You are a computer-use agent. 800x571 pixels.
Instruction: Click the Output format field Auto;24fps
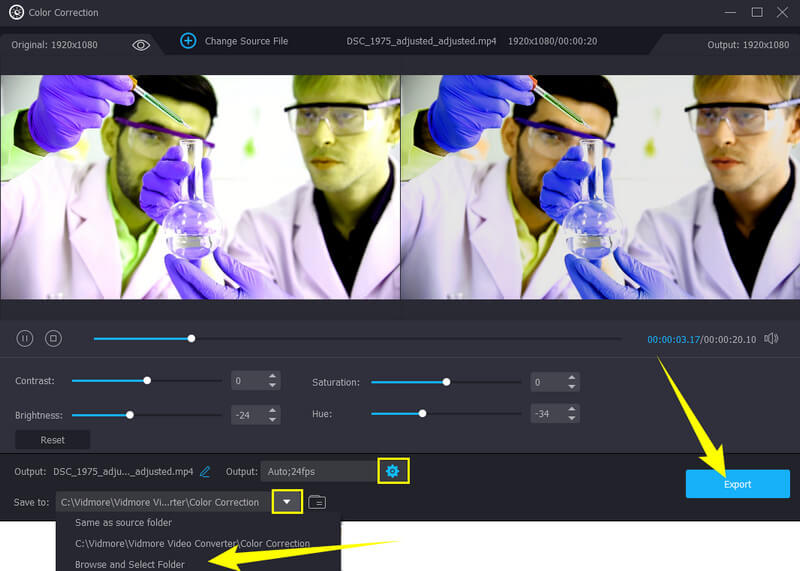[x=318, y=471]
